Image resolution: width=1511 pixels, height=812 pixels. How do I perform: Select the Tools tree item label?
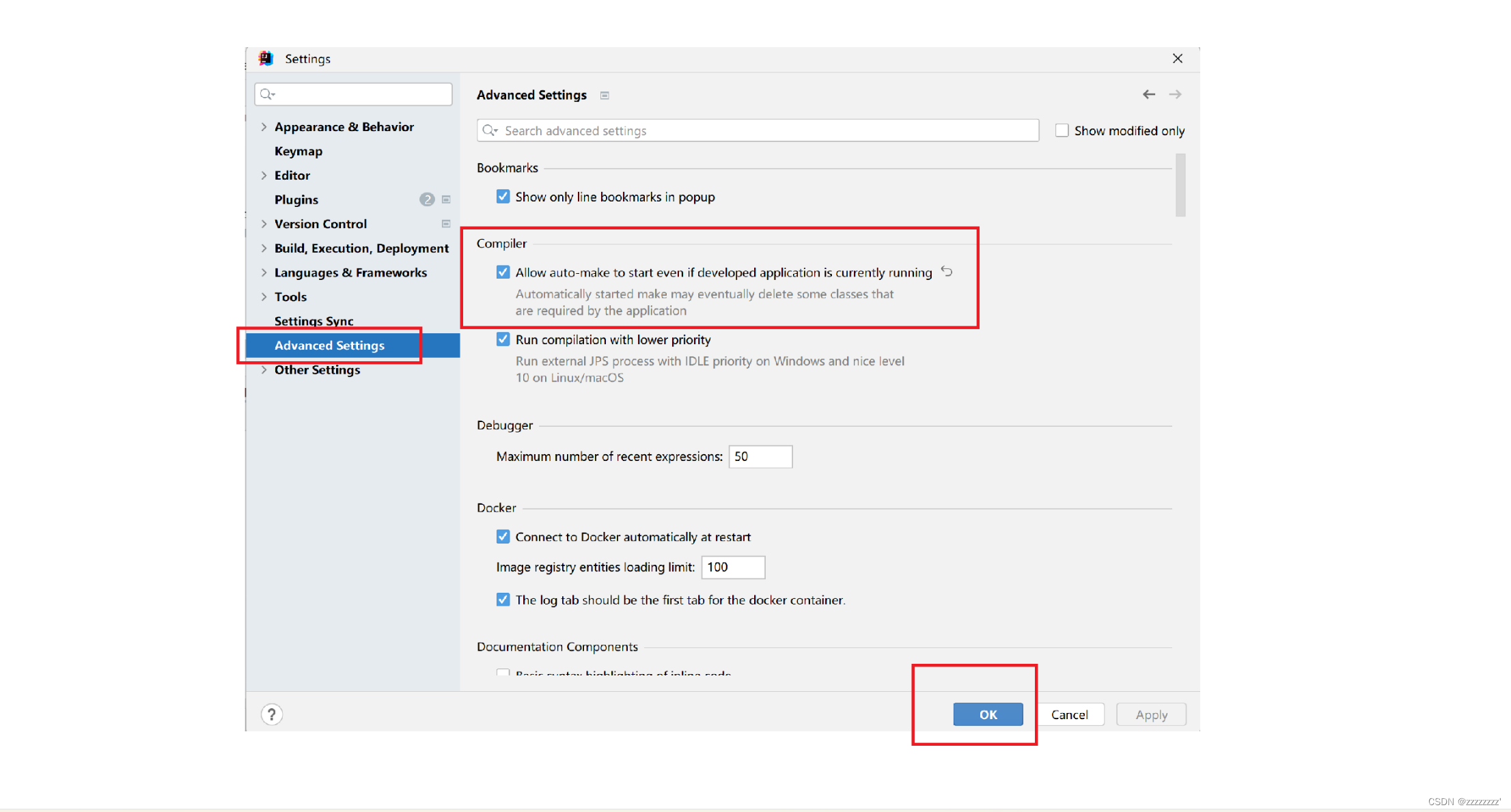(x=291, y=297)
